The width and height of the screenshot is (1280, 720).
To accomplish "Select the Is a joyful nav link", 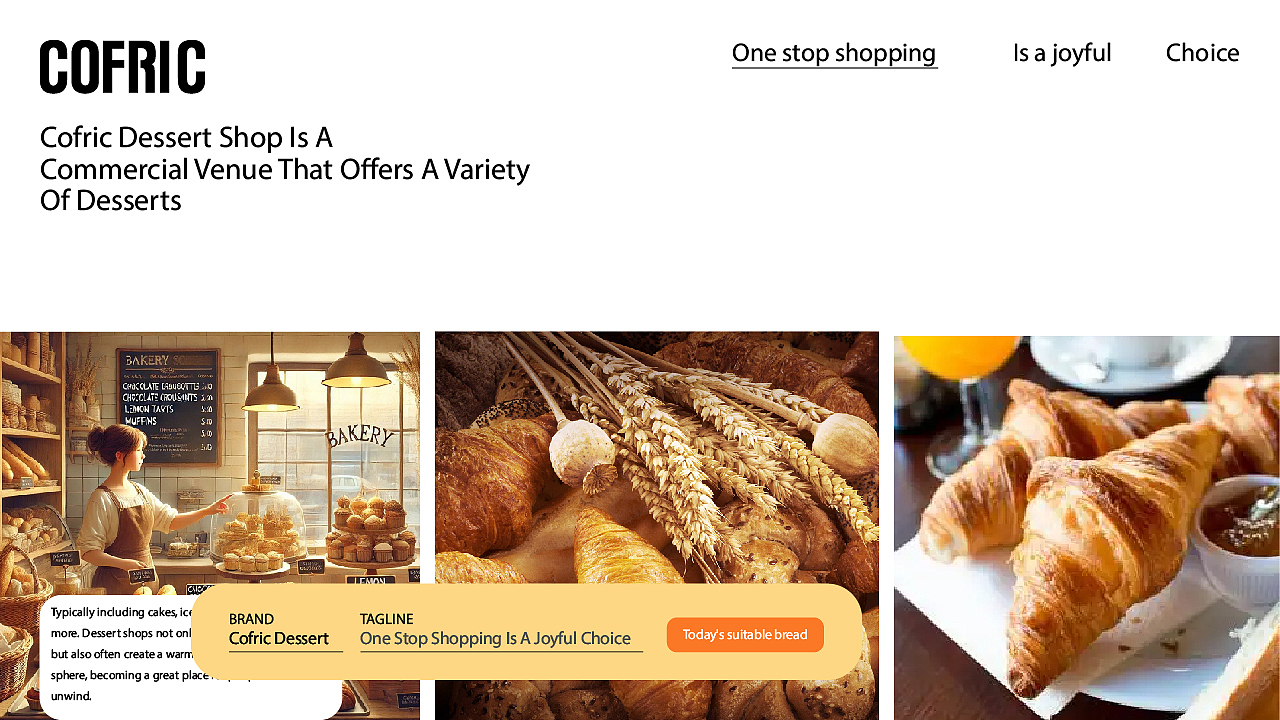I will pos(1062,53).
